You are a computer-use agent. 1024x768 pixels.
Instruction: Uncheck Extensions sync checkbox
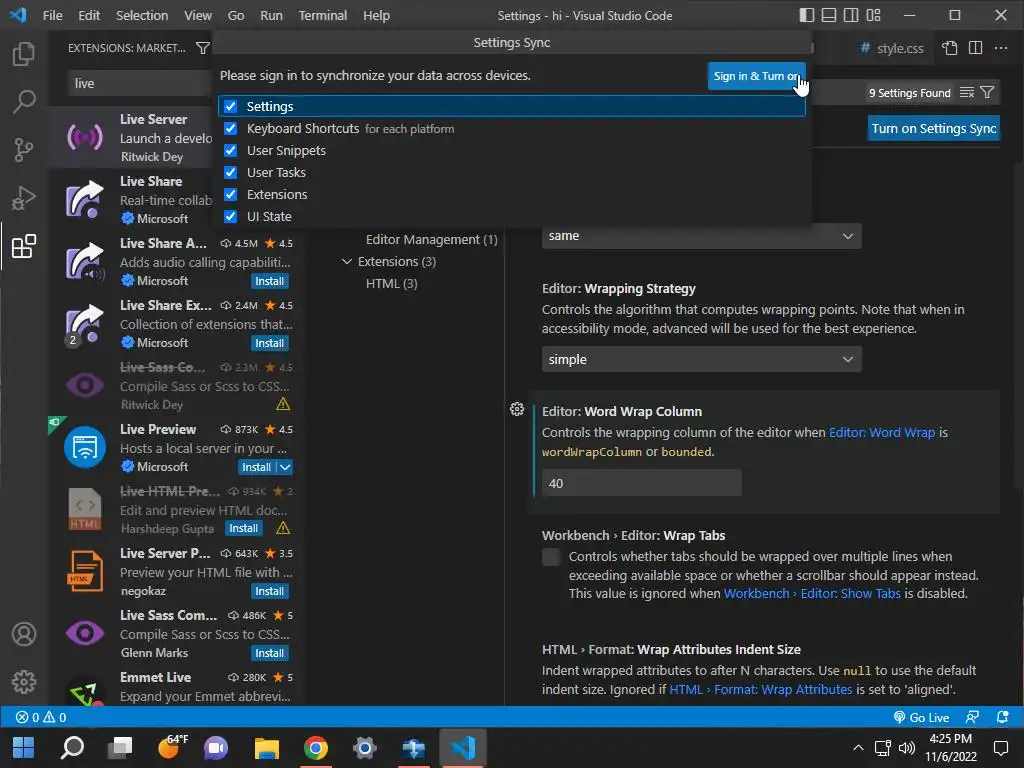point(231,195)
